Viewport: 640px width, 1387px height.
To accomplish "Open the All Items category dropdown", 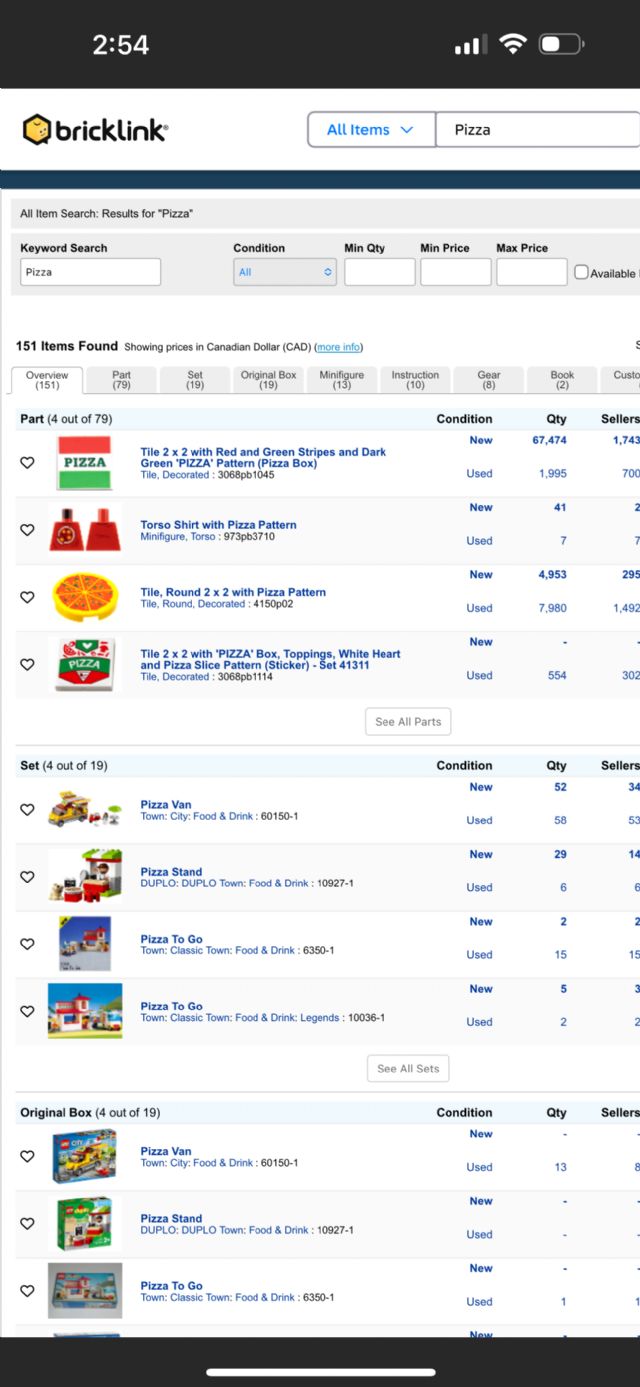I will pos(371,130).
